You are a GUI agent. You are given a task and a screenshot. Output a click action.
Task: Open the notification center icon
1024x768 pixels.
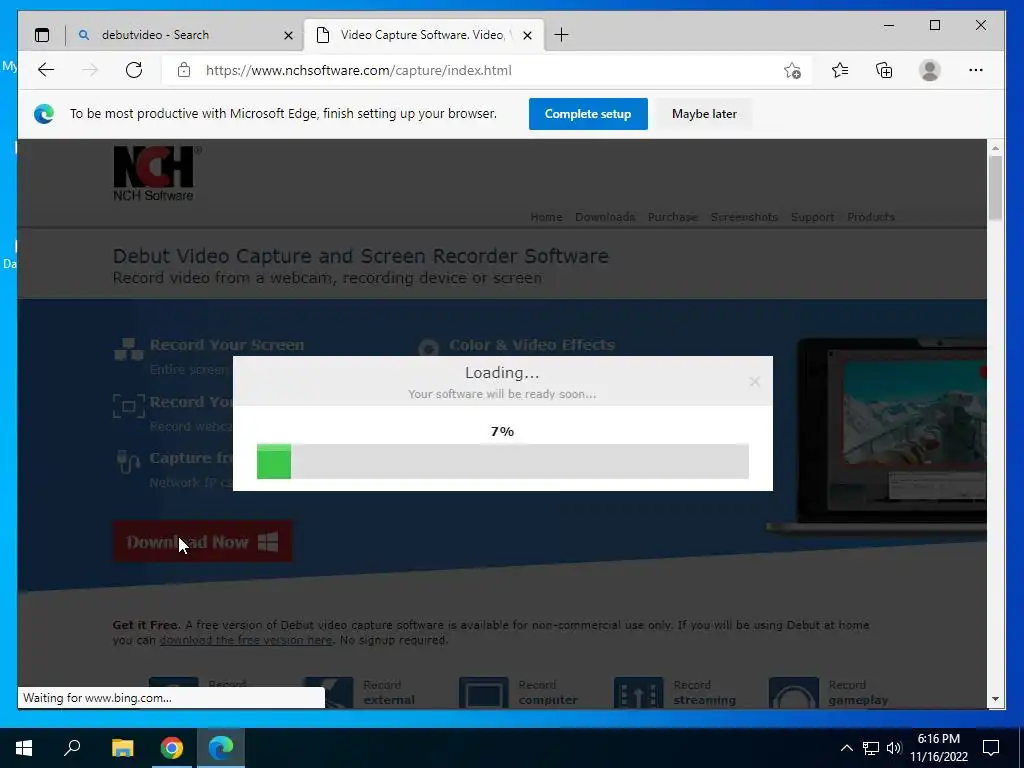click(x=991, y=748)
